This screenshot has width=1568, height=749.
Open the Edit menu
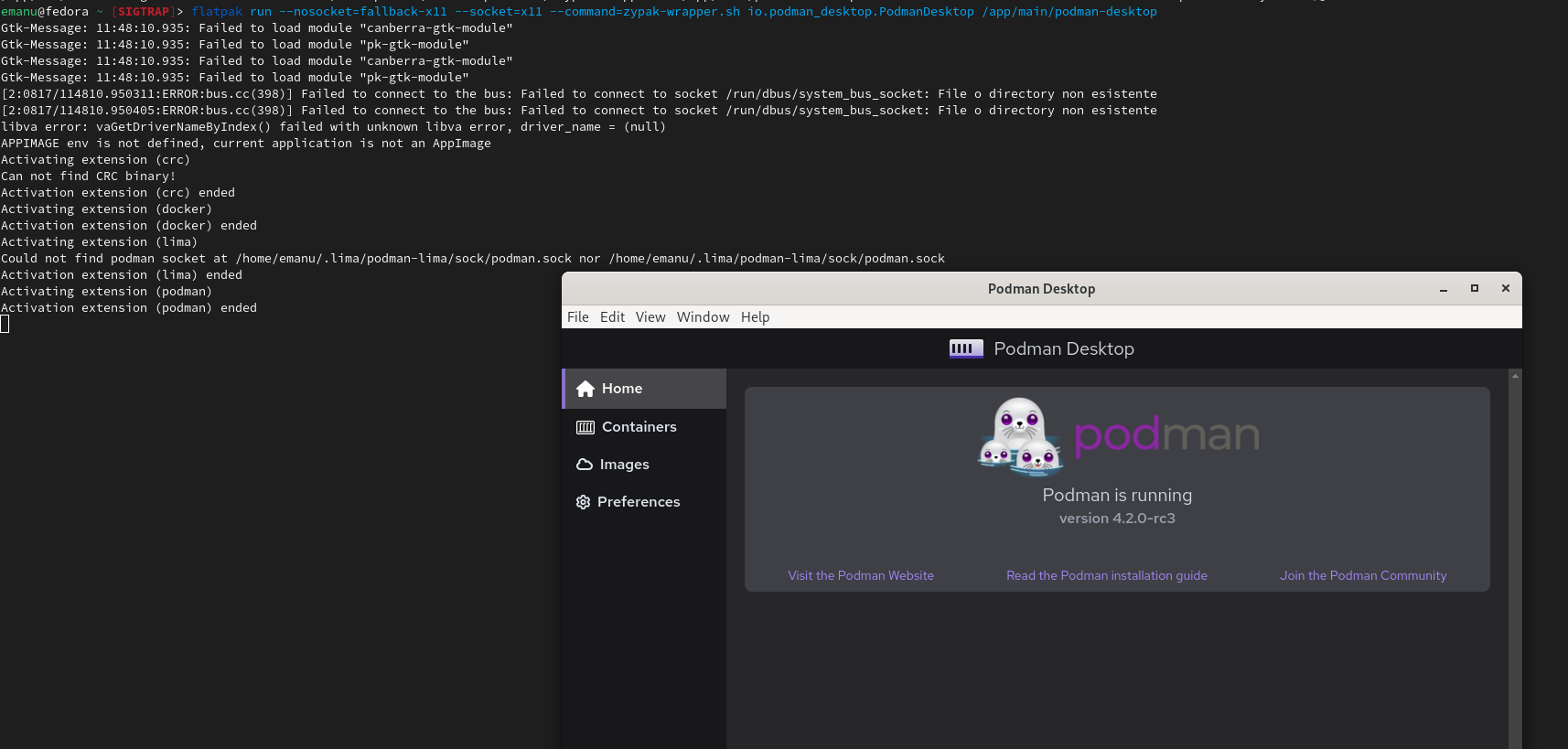pyautogui.click(x=612, y=317)
